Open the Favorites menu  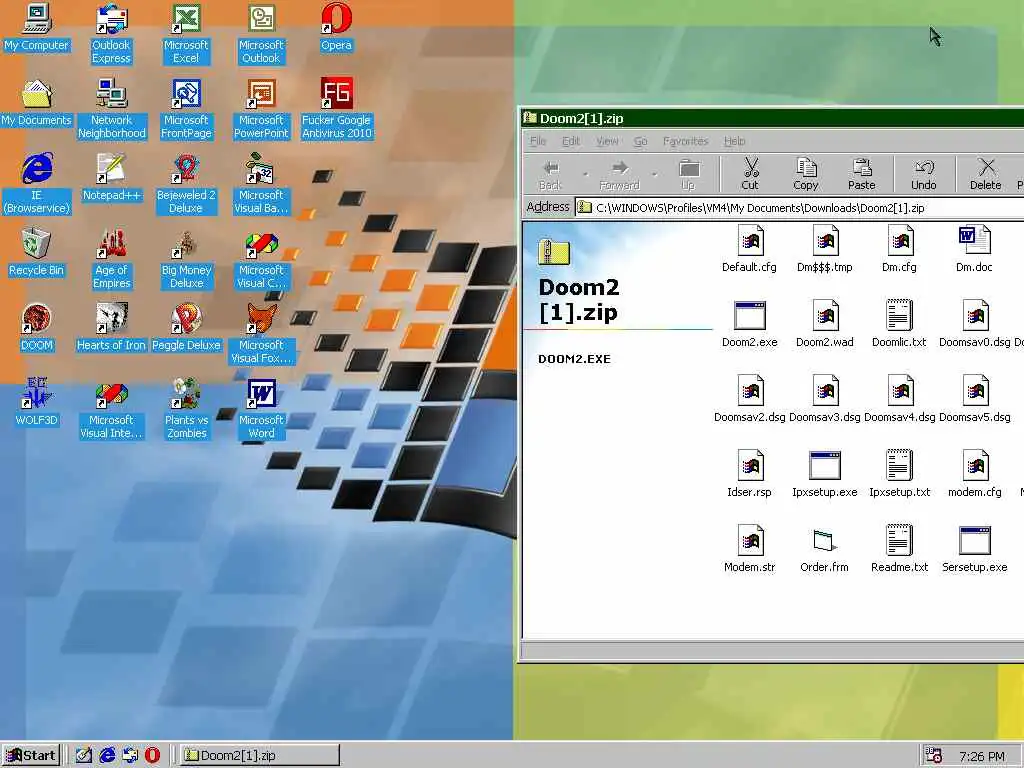click(x=685, y=141)
